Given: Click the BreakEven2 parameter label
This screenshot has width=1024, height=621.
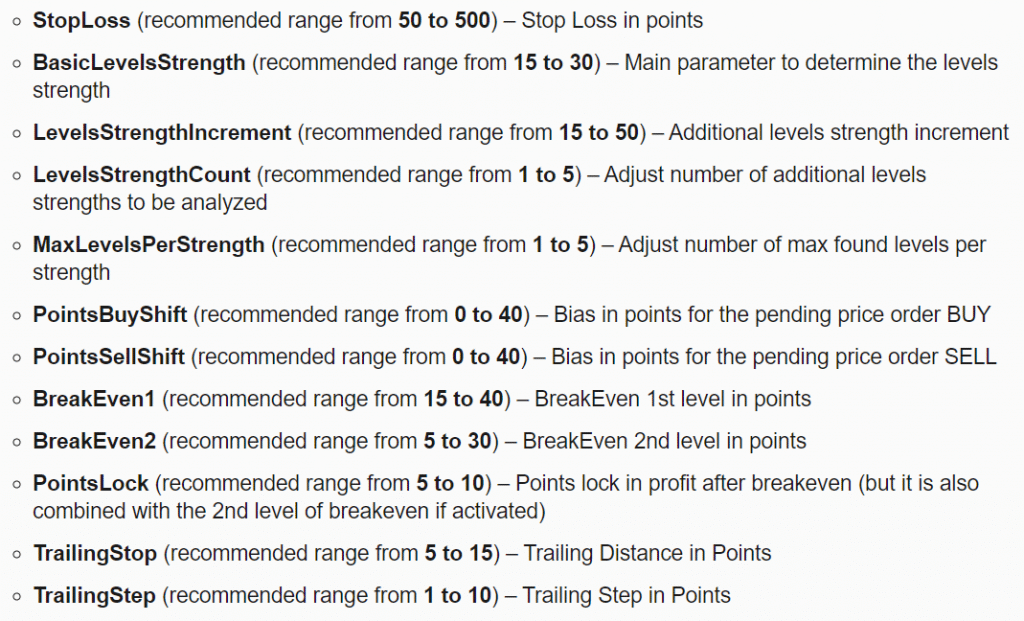Looking at the screenshot, I should pyautogui.click(x=94, y=441).
